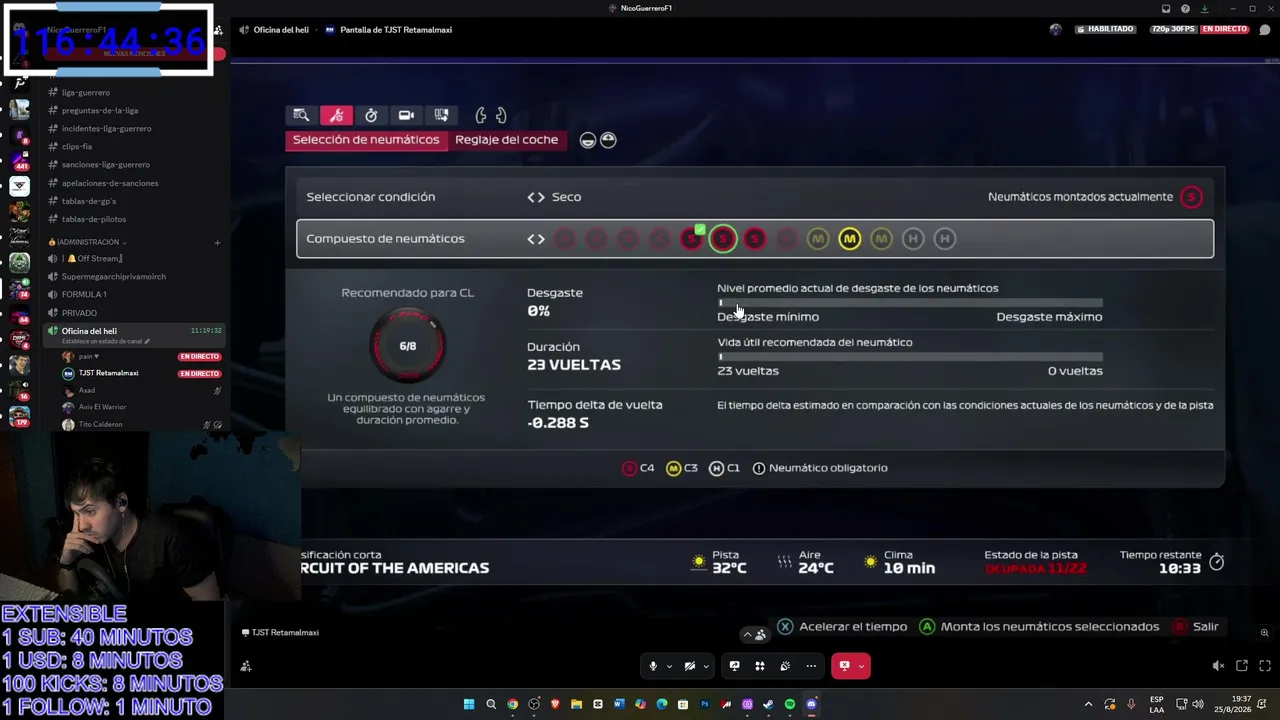Viewport: 1280px width, 720px height.
Task: Open the stopwatch timing icon tab
Action: pos(371,115)
